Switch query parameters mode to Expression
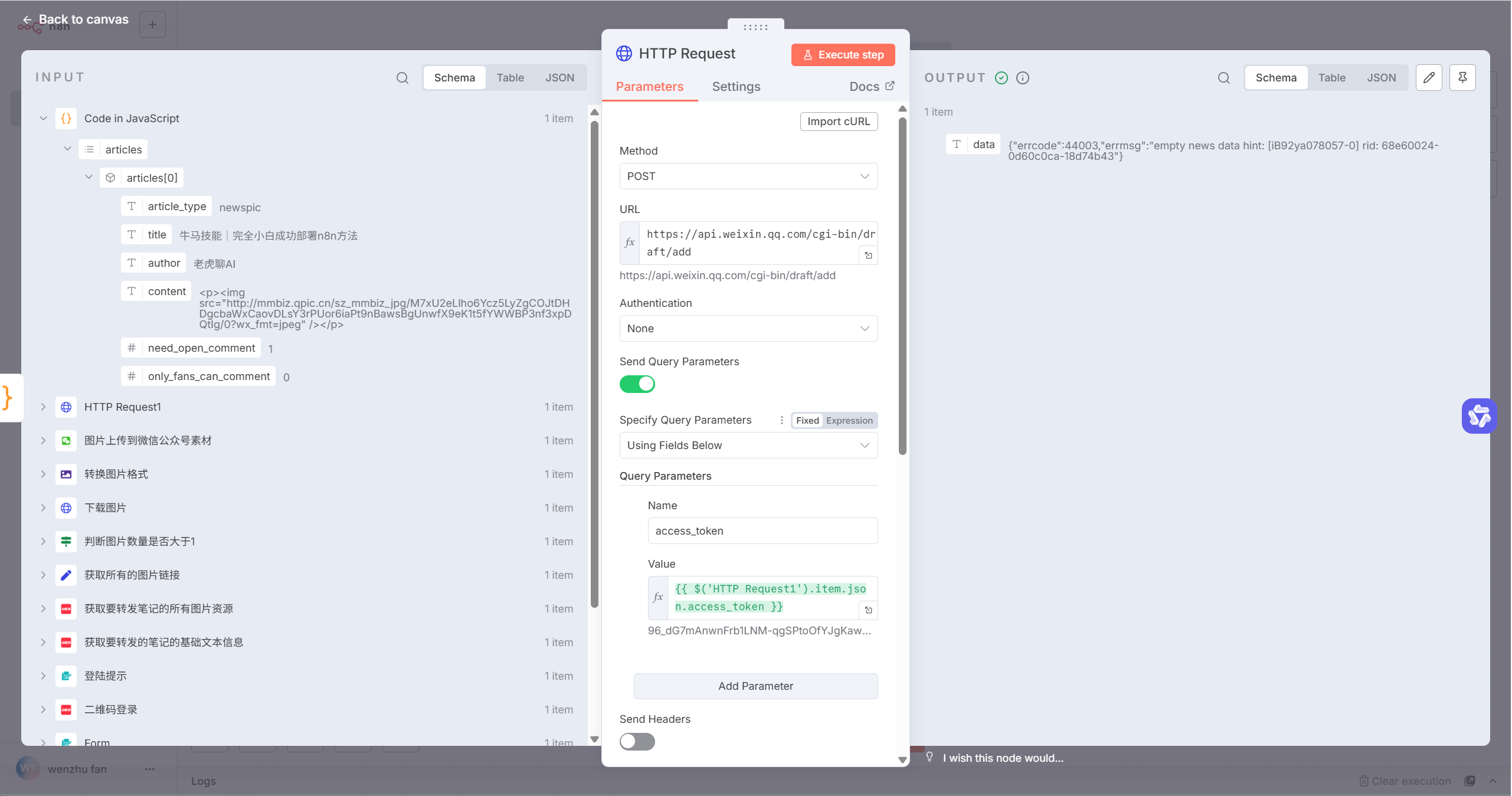1512x796 pixels. tap(849, 420)
